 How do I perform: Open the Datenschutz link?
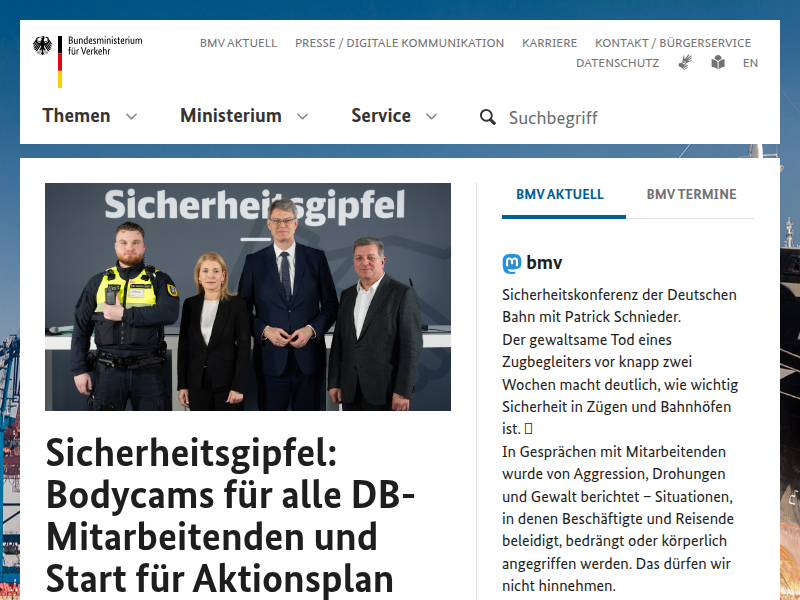coord(617,63)
